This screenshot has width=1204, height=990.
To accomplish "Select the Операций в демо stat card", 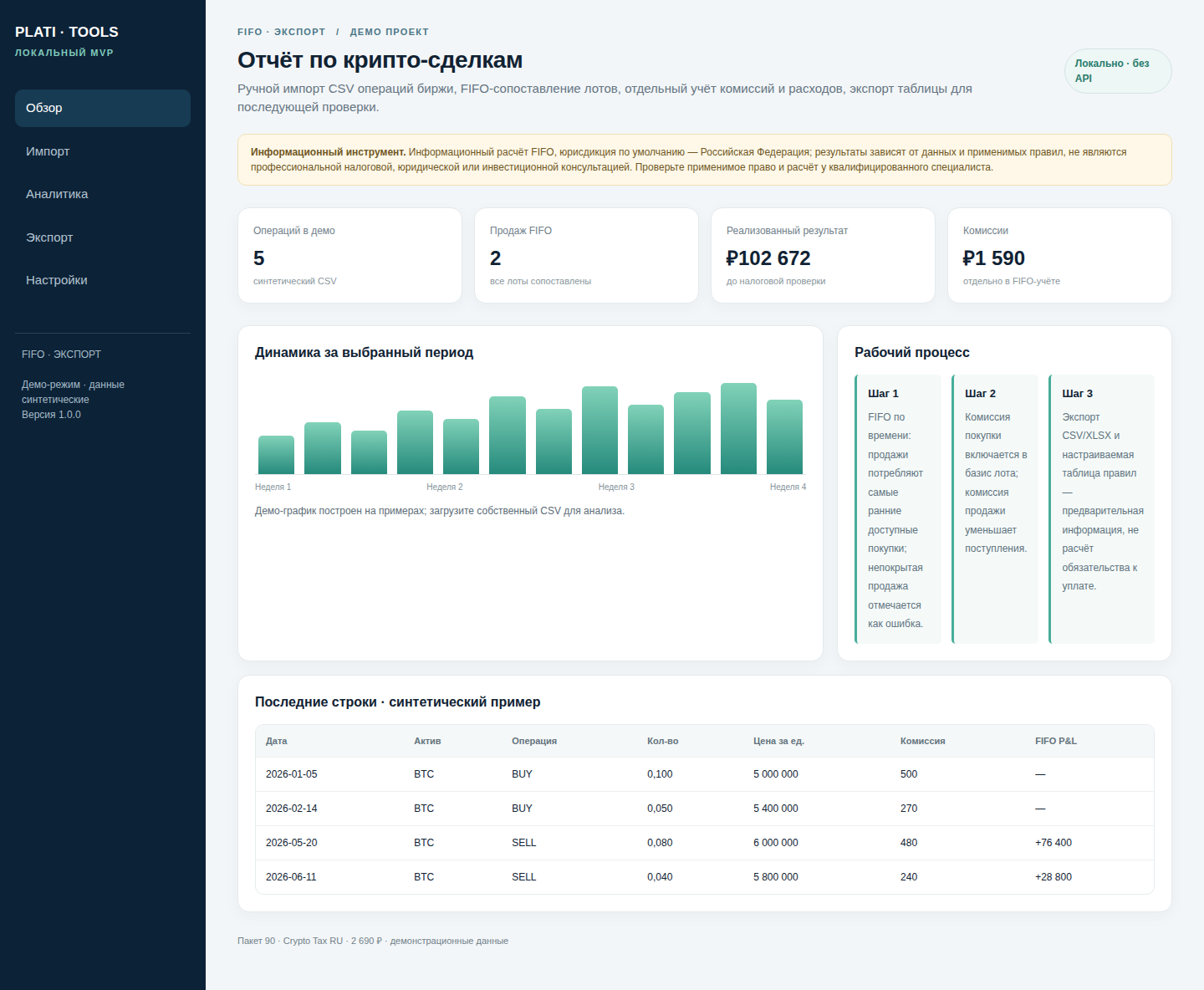I will point(349,255).
